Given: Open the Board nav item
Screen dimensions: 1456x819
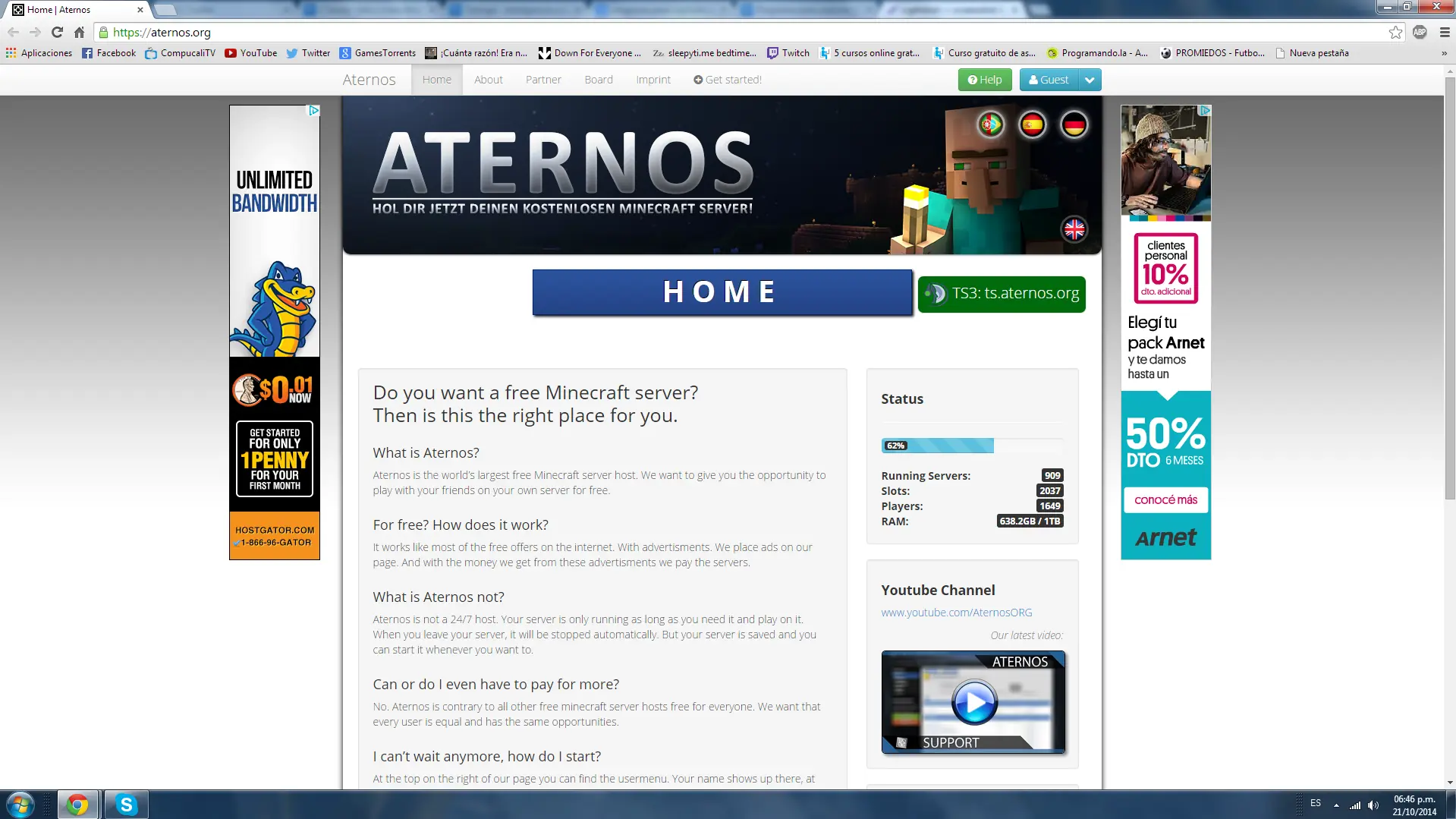Looking at the screenshot, I should 599,80.
